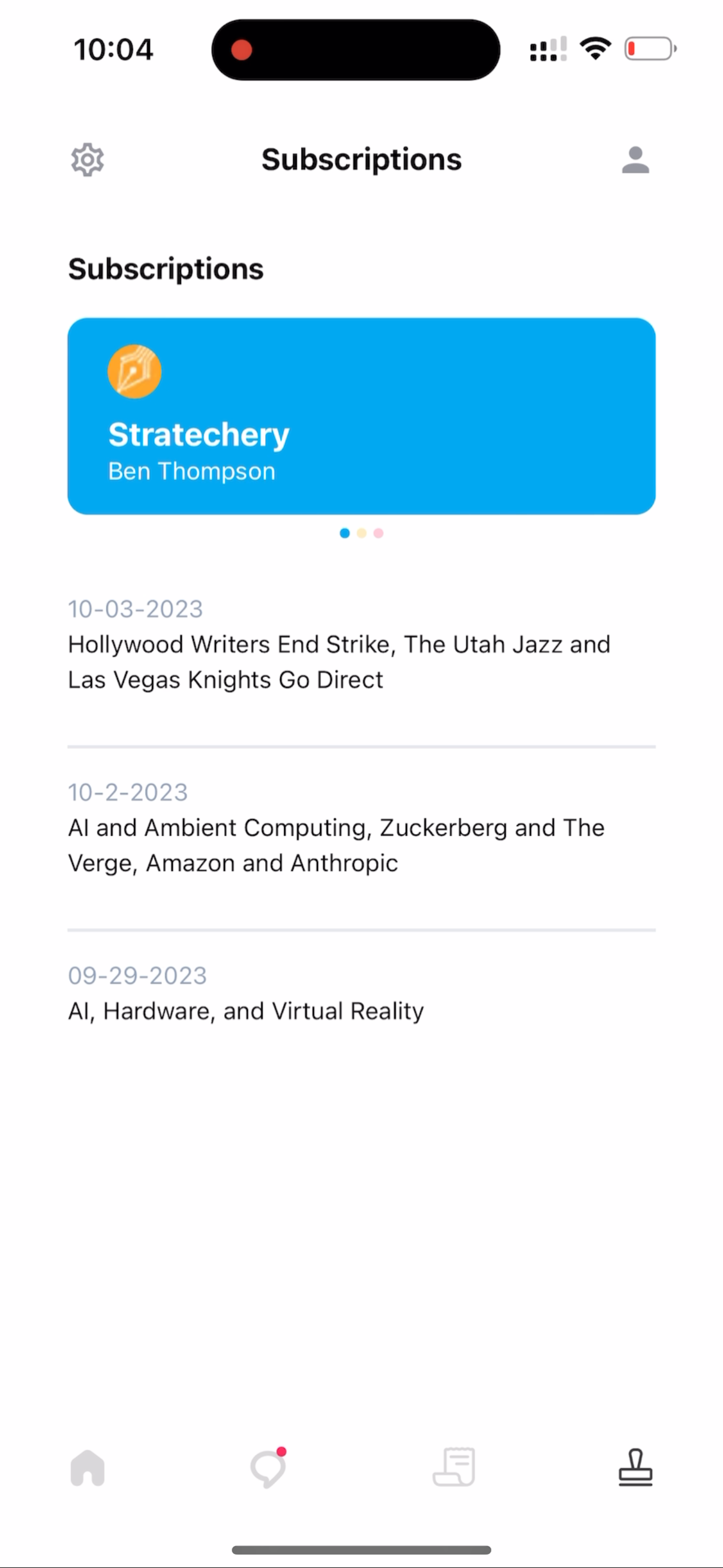Viewport: 723px width, 1568px height.
Task: Open the receipt document tab icon
Action: [x=454, y=1468]
